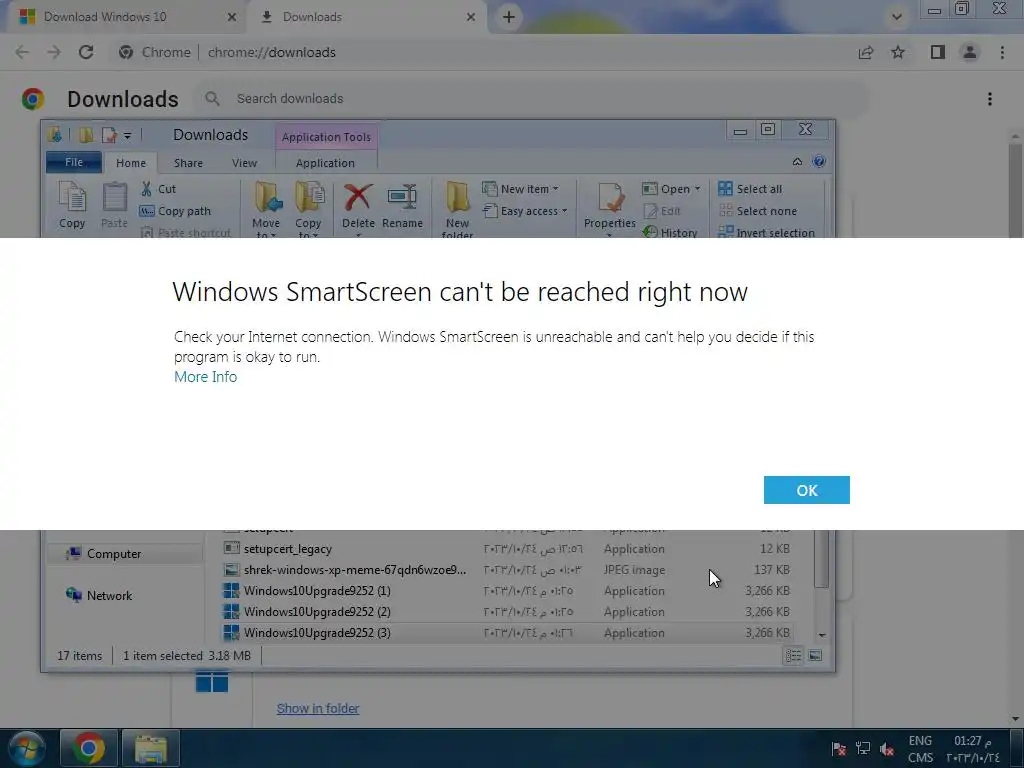Reload the Chrome page
Image resolution: width=1024 pixels, height=768 pixels.
(86, 52)
